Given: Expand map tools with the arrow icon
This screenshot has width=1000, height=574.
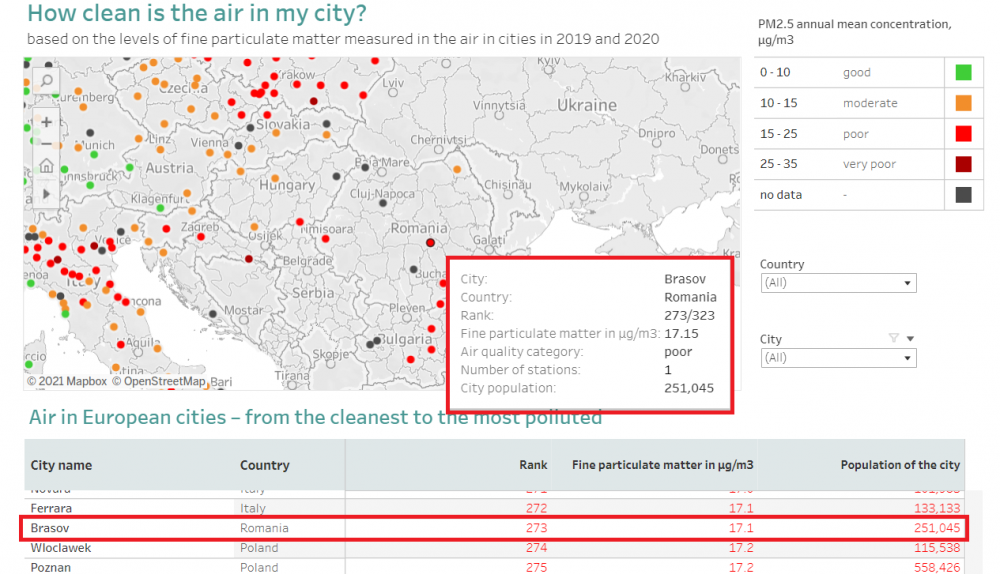Looking at the screenshot, I should point(46,190).
